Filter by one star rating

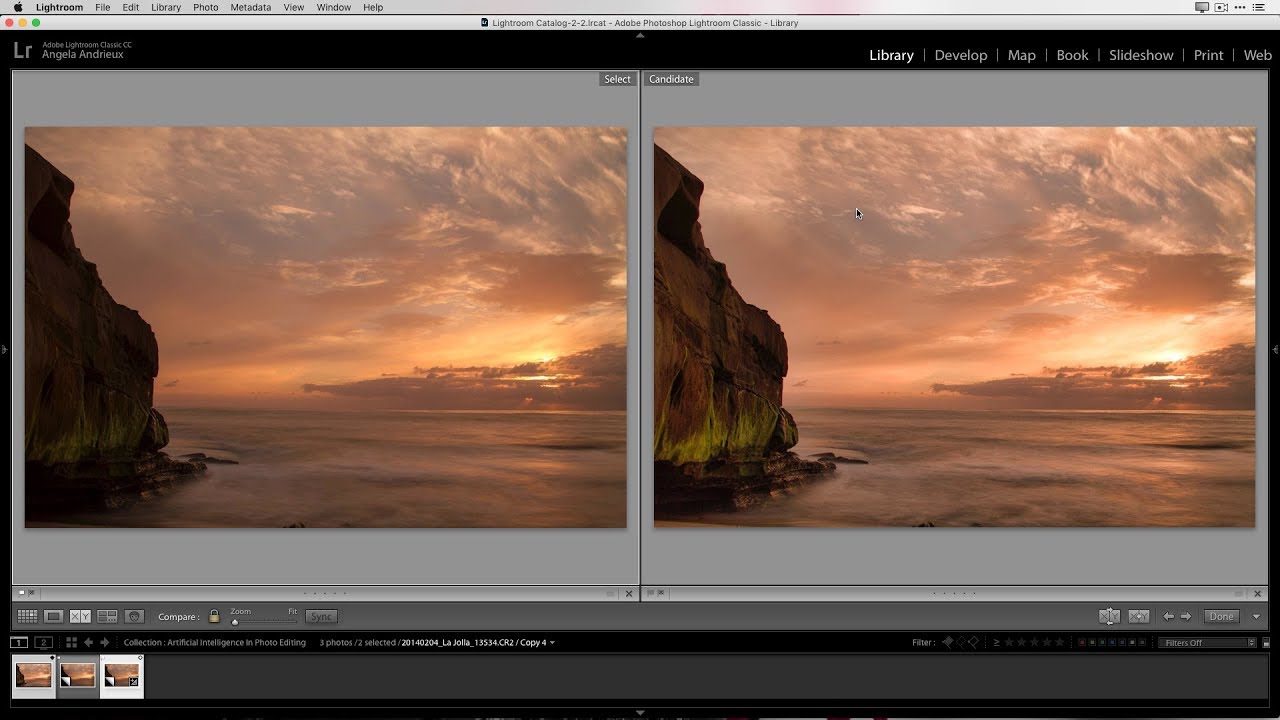pyautogui.click(x=1009, y=642)
